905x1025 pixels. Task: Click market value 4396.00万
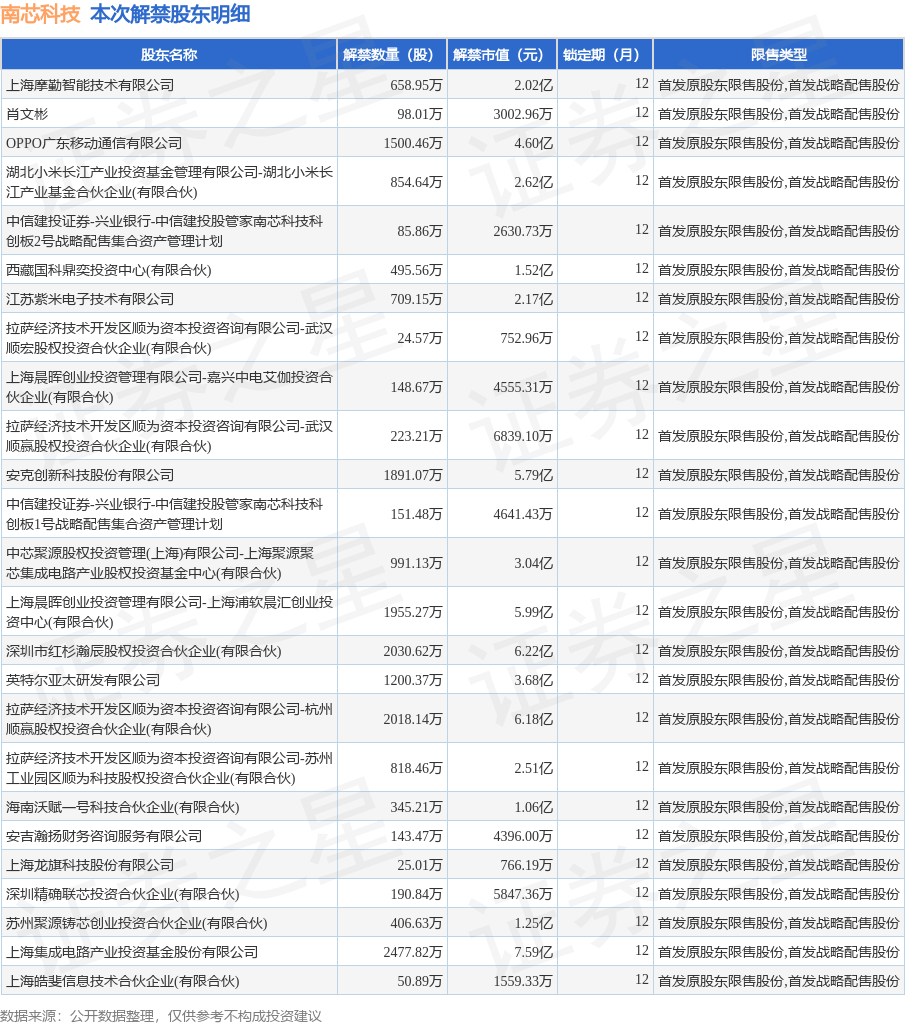point(522,836)
